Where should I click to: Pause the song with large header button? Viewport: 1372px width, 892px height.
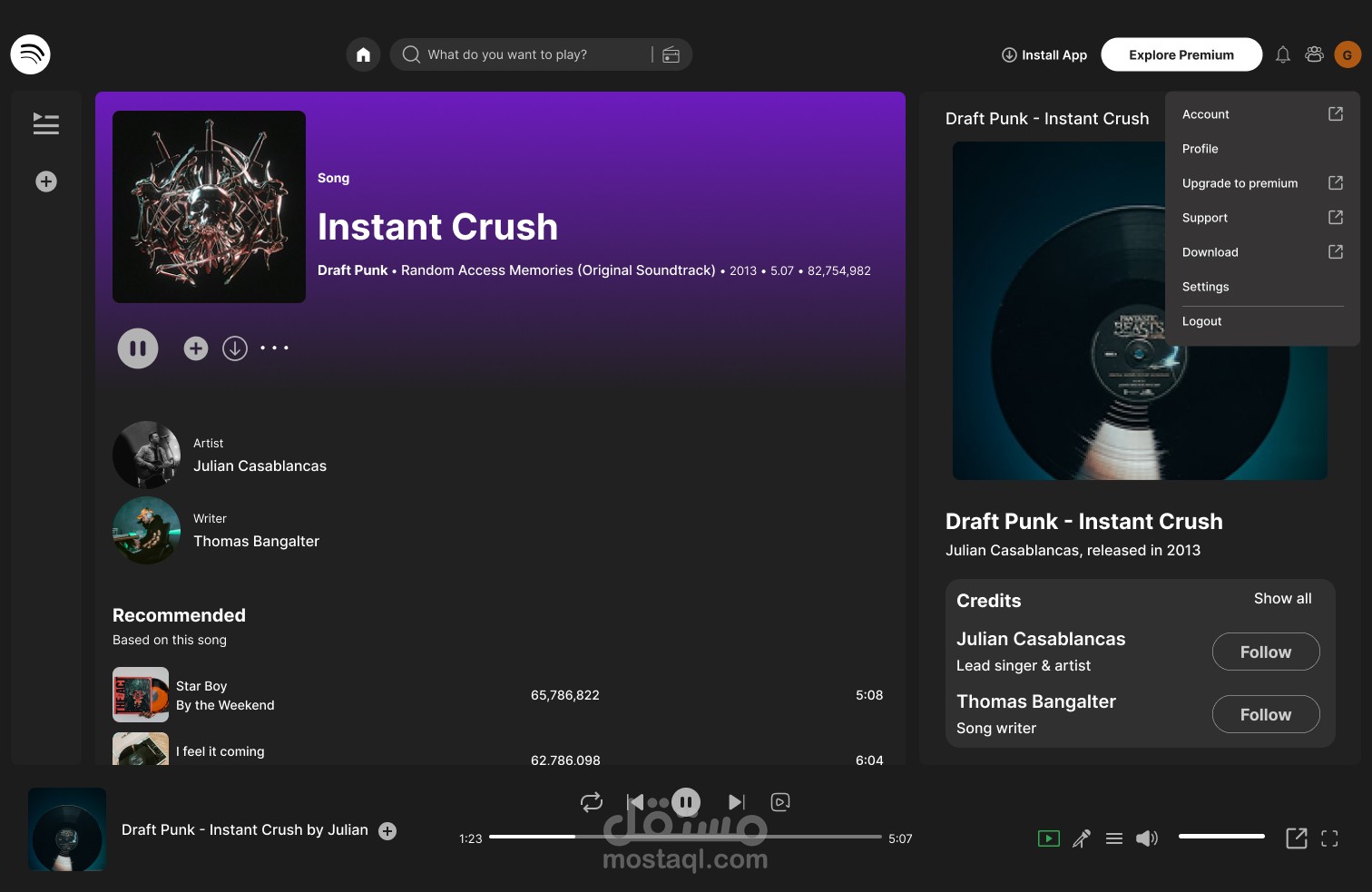coord(138,348)
